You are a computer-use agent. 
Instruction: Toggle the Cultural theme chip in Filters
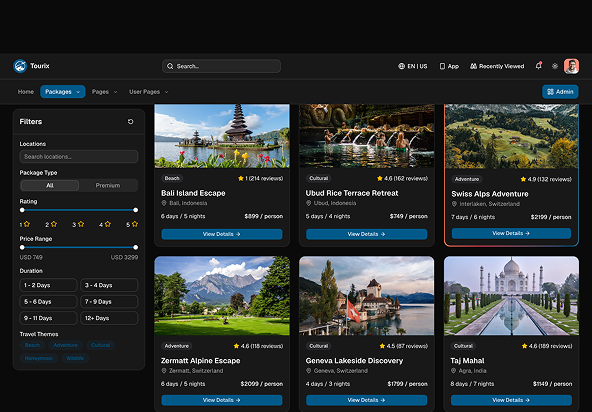[100, 345]
